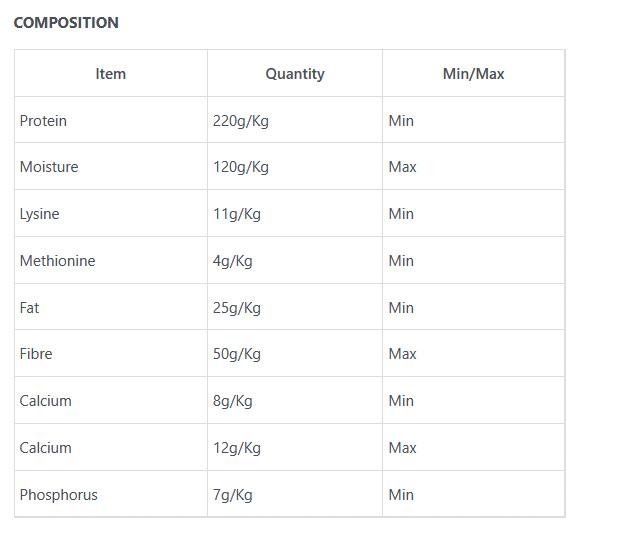Select the 220g/Kg quantity value

[x=241, y=121]
